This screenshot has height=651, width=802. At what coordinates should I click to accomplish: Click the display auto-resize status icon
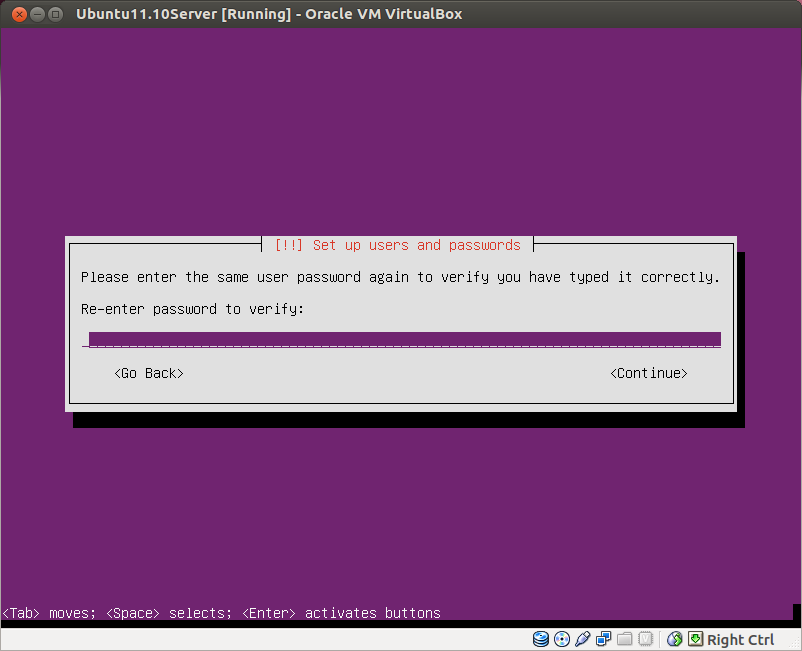tap(674, 639)
